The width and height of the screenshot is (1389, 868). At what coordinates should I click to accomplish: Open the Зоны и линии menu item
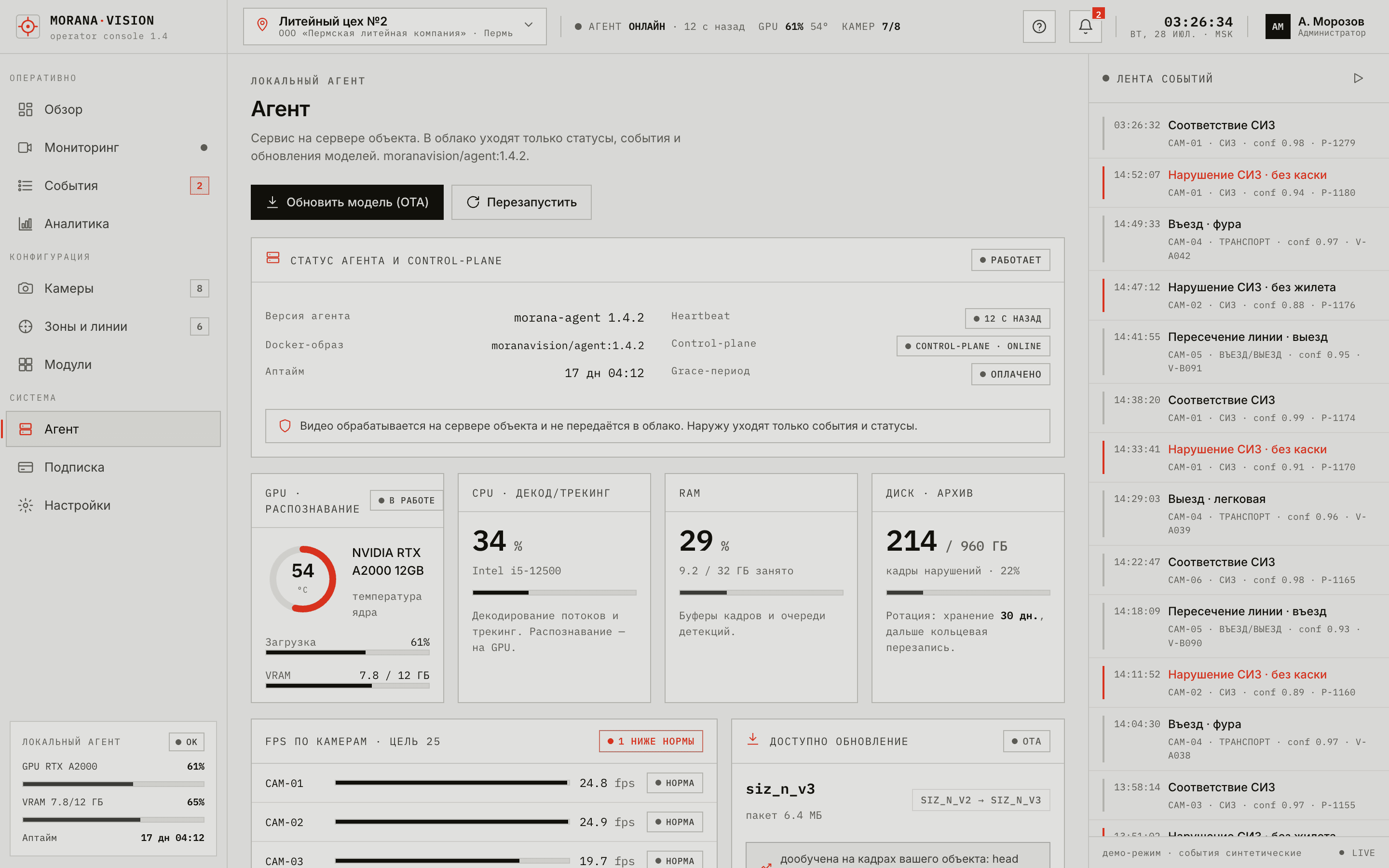[113, 326]
